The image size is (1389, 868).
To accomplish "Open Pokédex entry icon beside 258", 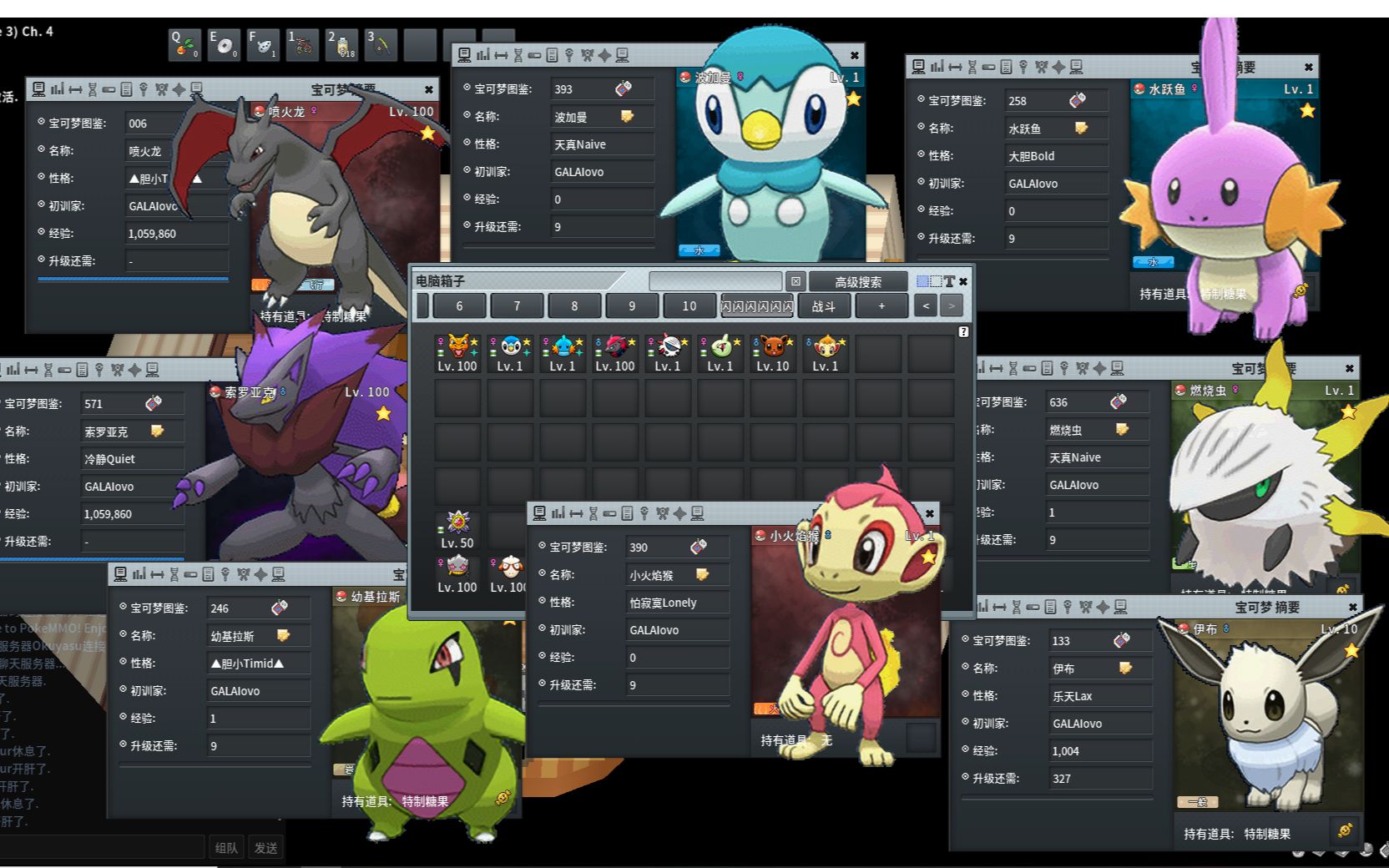I will (x=1078, y=100).
